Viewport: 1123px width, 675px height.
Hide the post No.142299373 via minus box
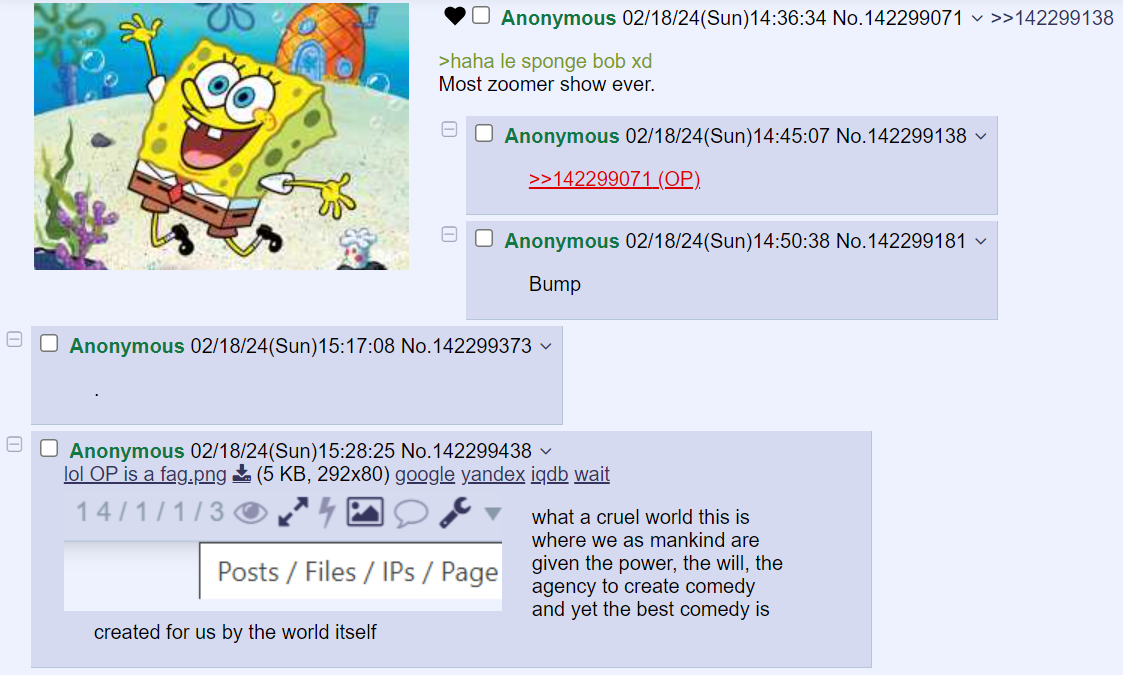point(14,339)
